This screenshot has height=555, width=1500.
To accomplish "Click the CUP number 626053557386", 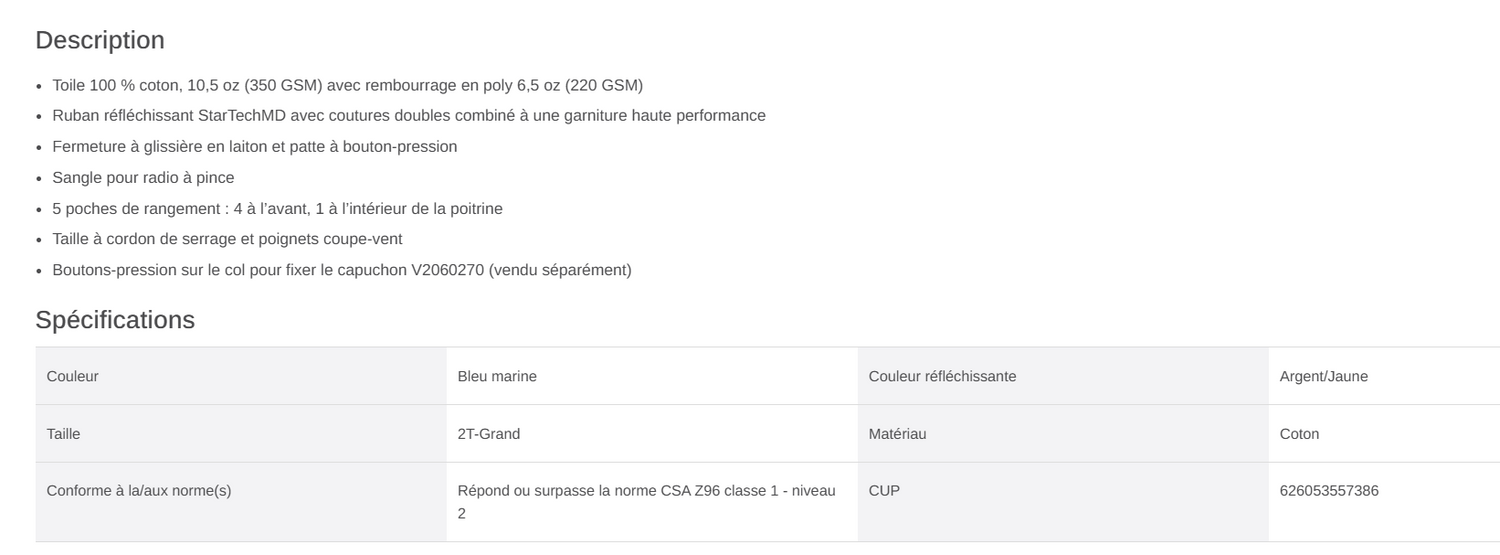I will (1329, 491).
